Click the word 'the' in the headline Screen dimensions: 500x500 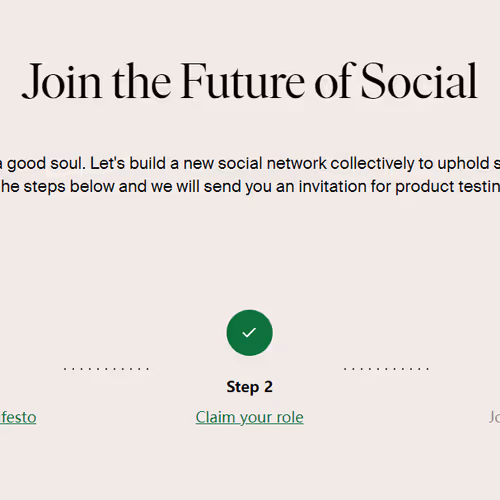142,82
